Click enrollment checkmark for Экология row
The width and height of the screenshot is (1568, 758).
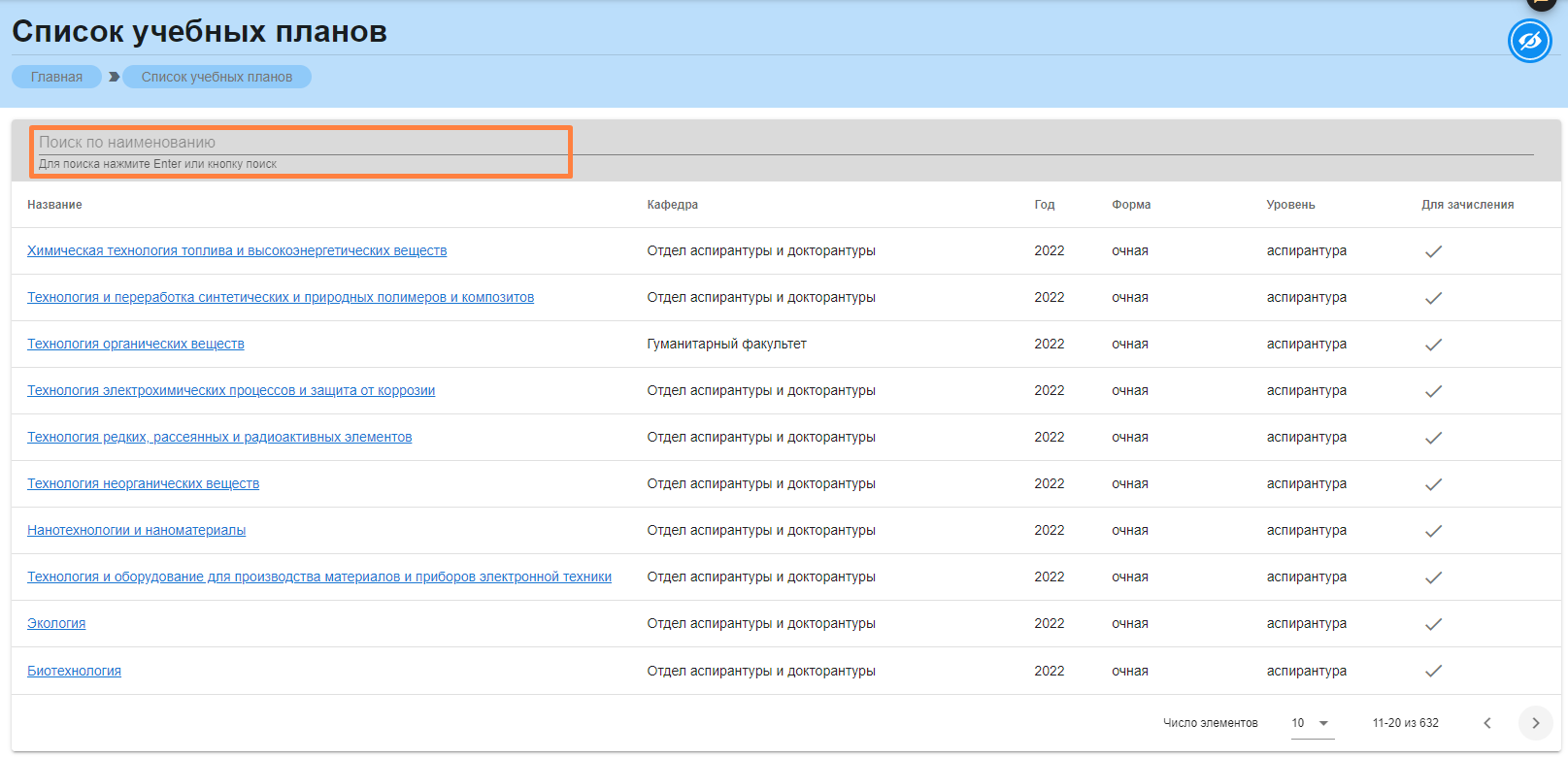(x=1433, y=624)
